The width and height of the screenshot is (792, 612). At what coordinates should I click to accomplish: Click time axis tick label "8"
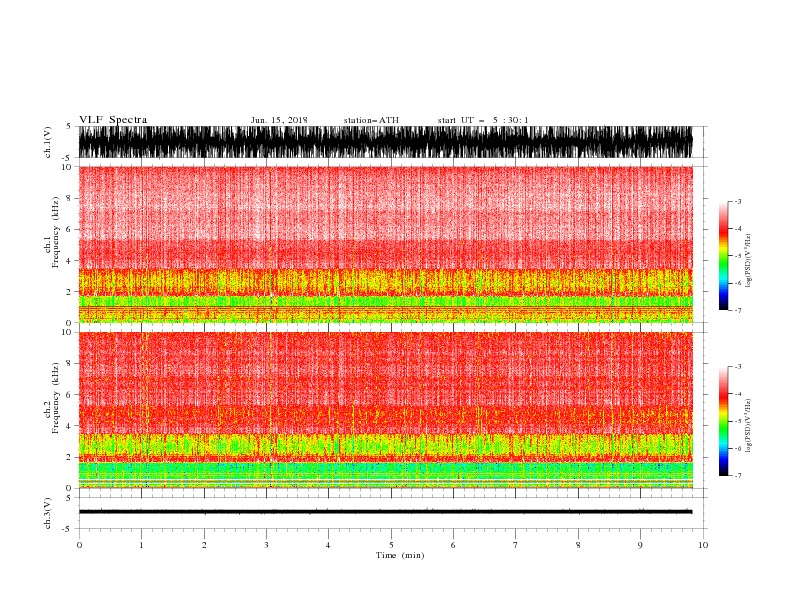(578, 545)
